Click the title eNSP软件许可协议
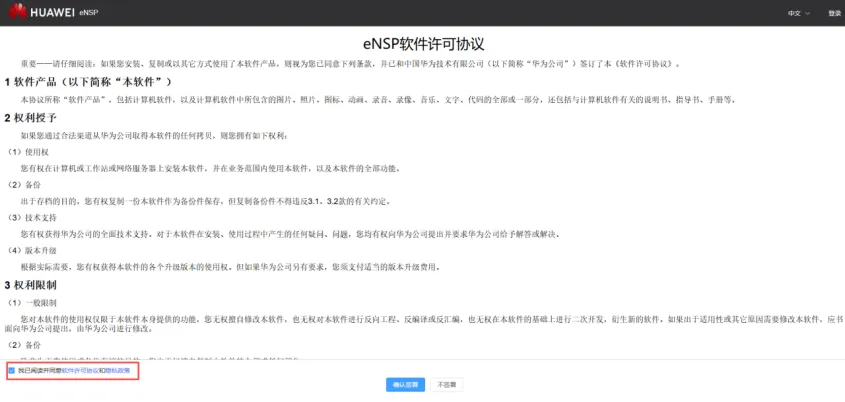This screenshot has width=845, height=402. (422, 44)
